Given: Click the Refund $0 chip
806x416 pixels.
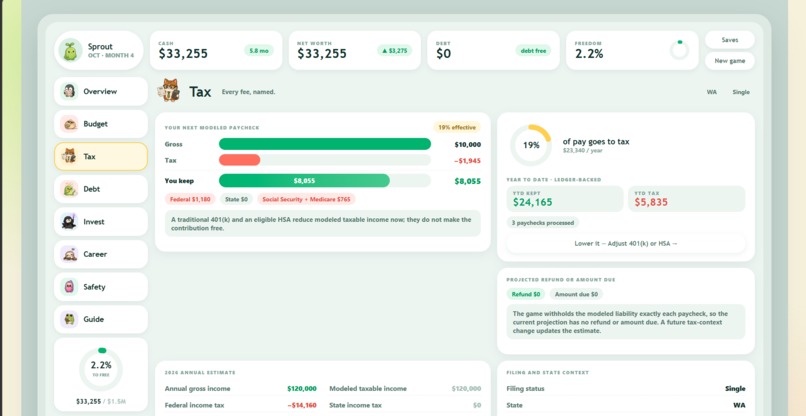Looking at the screenshot, I should (x=526, y=294).
